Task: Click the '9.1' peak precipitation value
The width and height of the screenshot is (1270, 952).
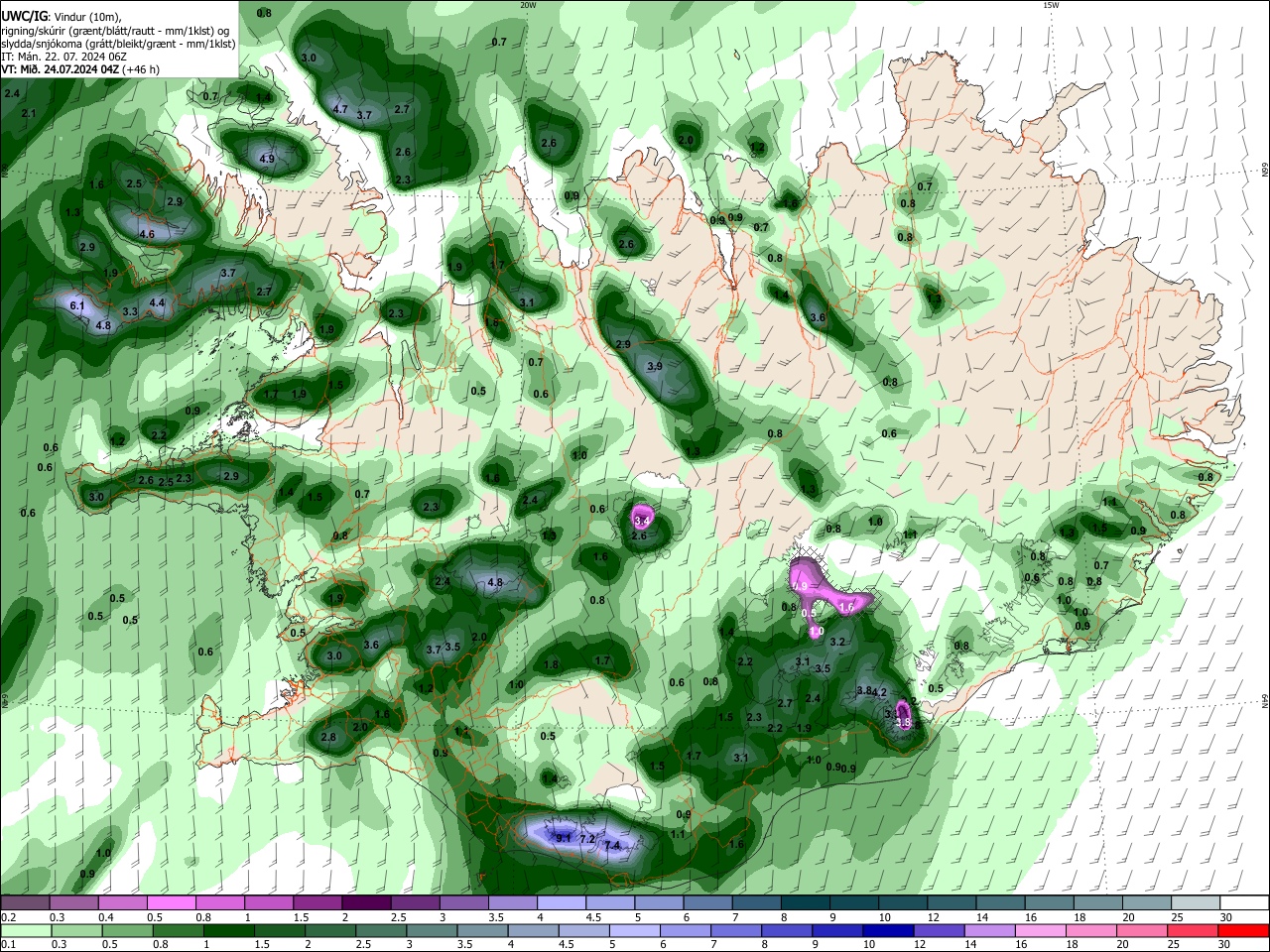Action: (x=564, y=839)
